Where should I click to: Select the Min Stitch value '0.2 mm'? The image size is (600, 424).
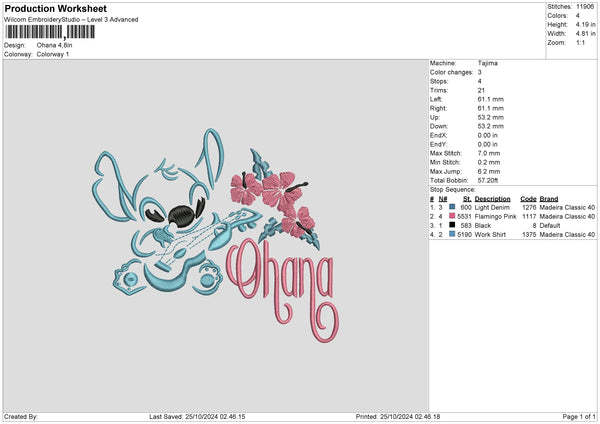pyautogui.click(x=489, y=162)
